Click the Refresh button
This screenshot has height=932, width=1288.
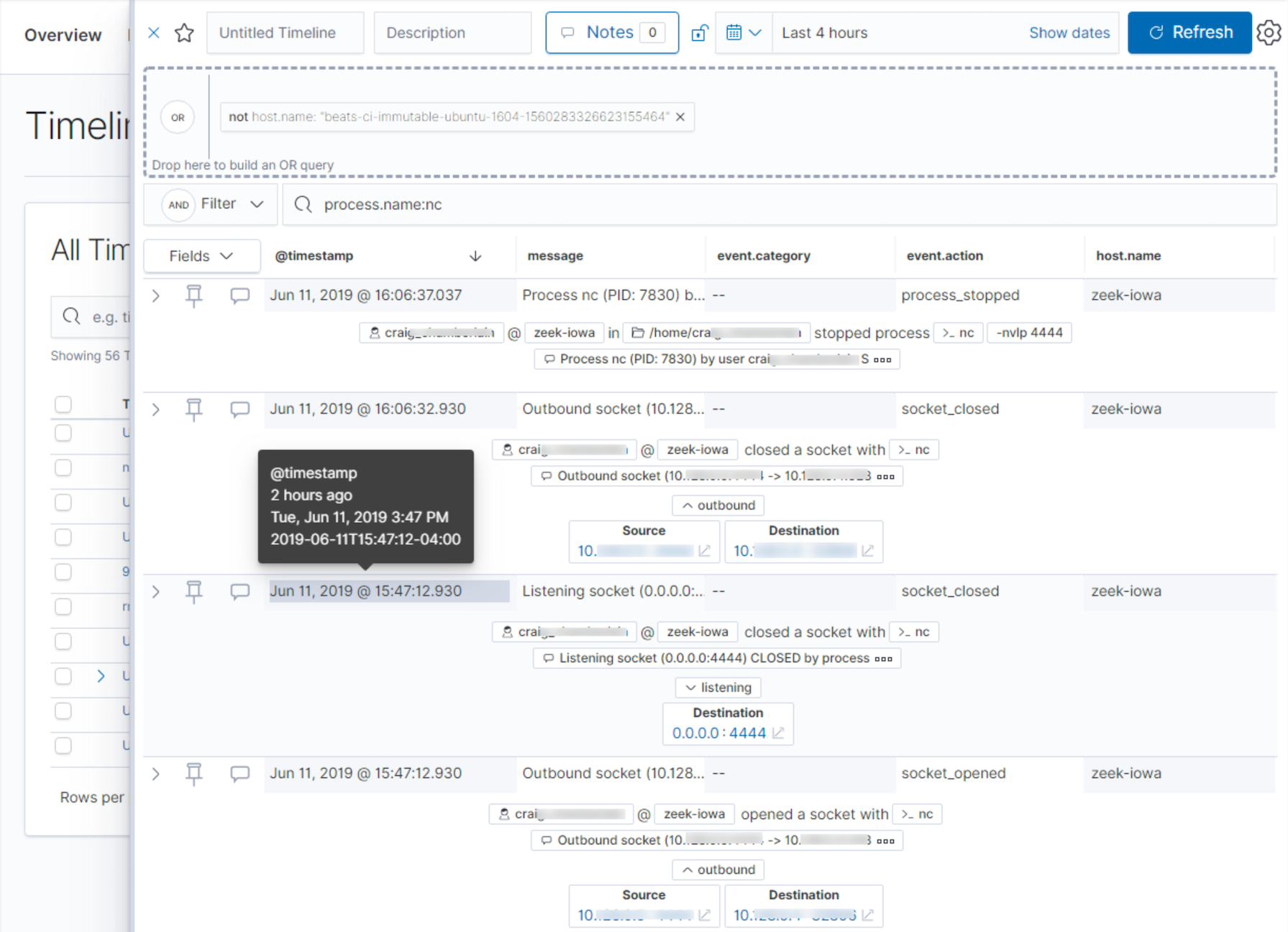(x=1189, y=33)
